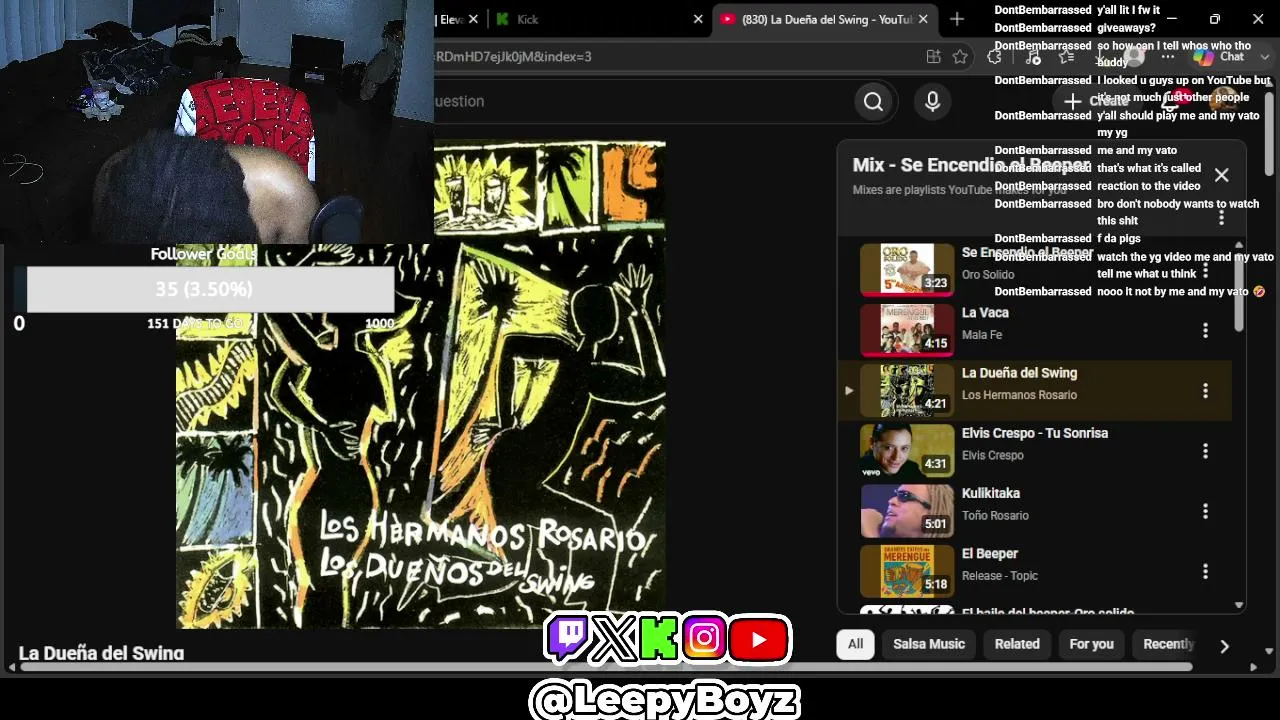Click the Kulikitaka thumbnail with 5:01 duration

[907, 511]
